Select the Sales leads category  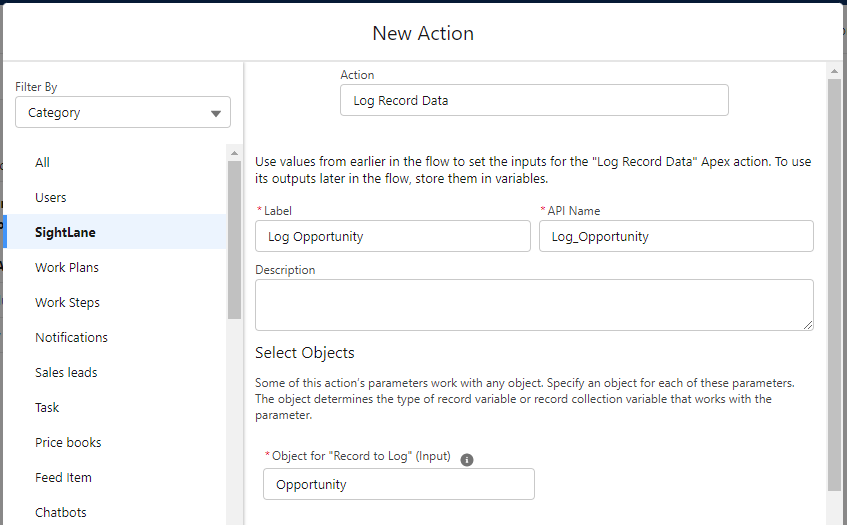66,373
